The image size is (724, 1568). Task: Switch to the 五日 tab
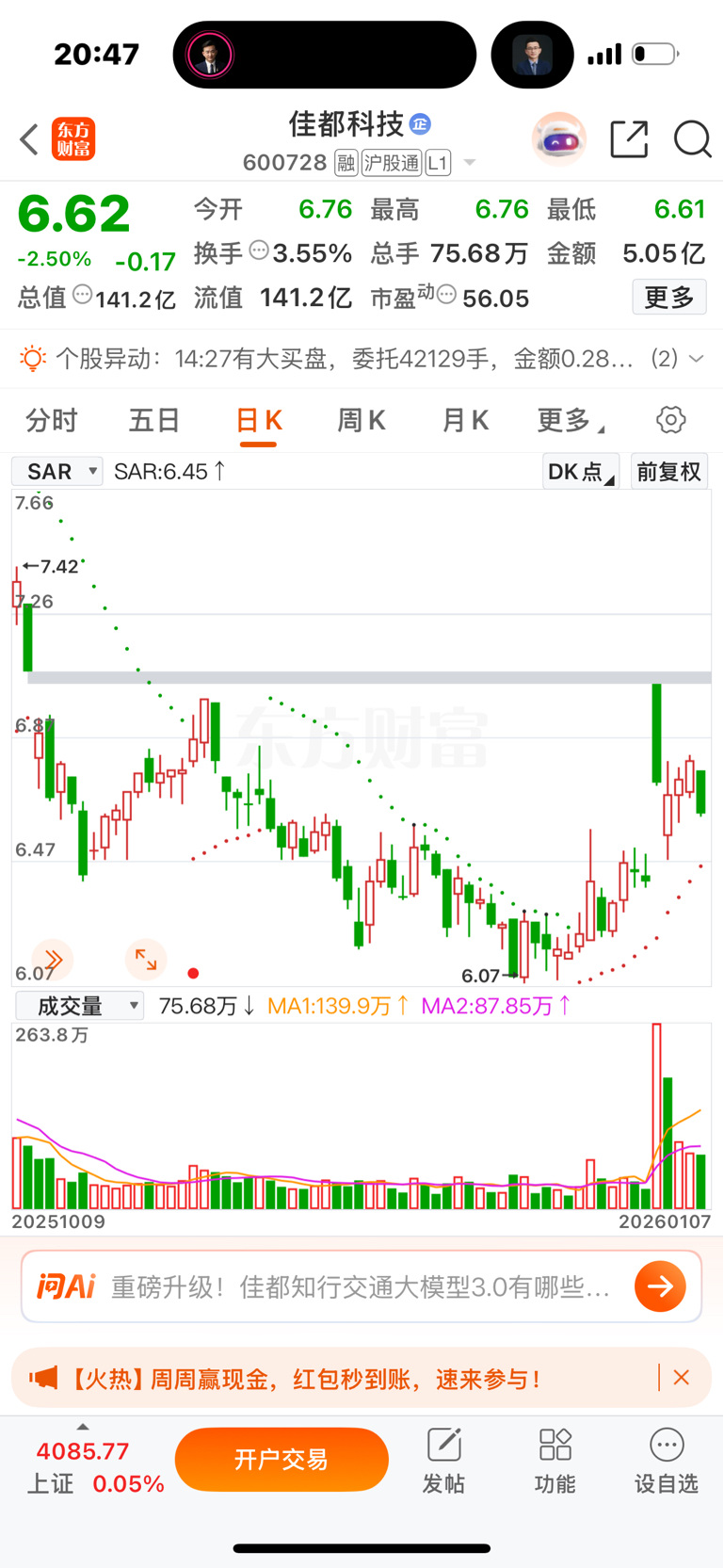pos(154,420)
